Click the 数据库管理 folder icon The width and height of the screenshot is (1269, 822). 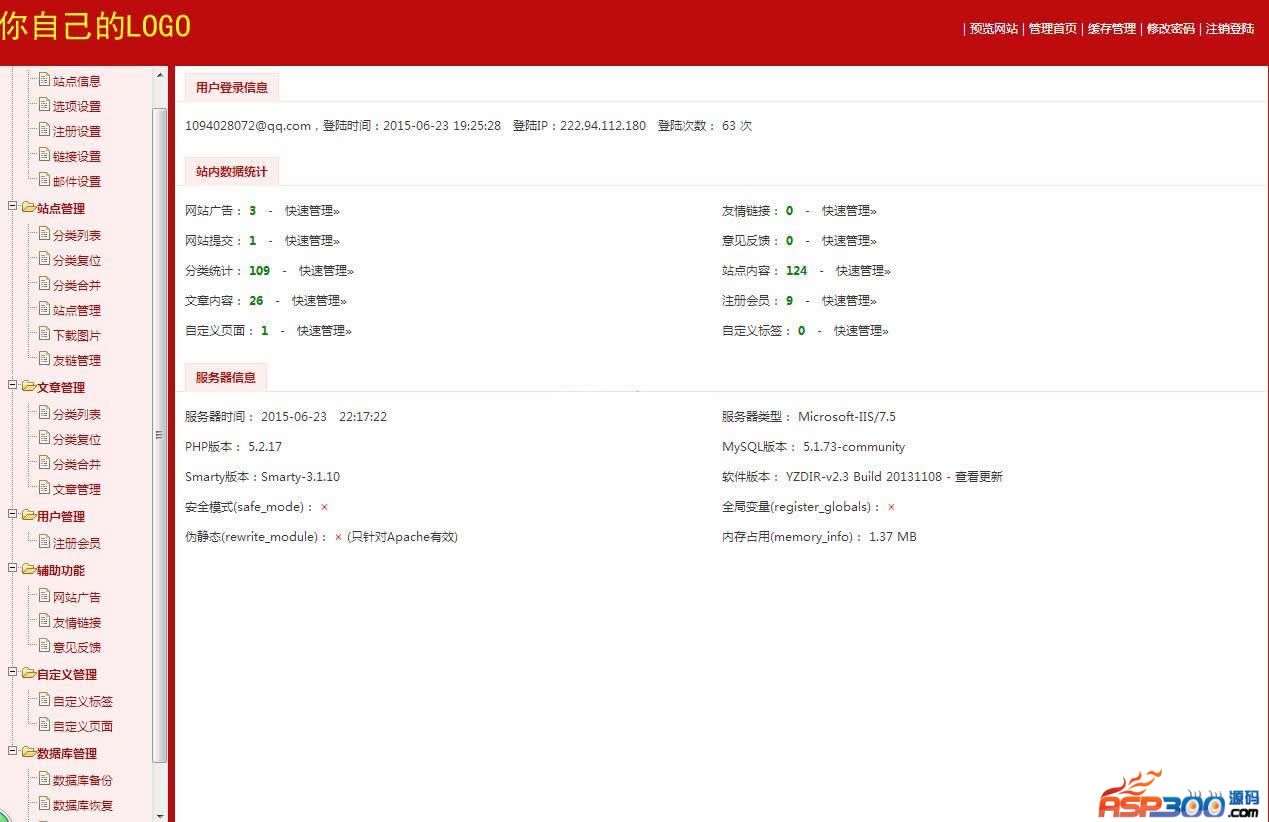28,752
